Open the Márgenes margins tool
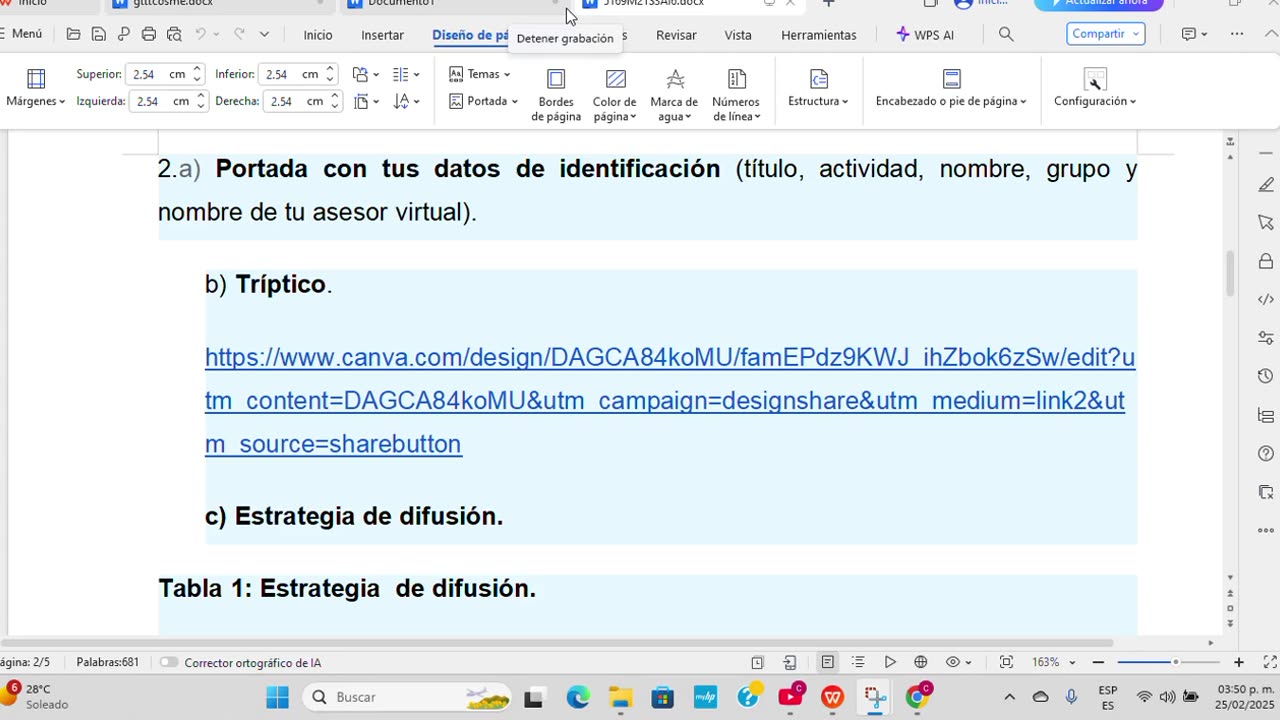This screenshot has height=720, width=1280. pos(35,88)
